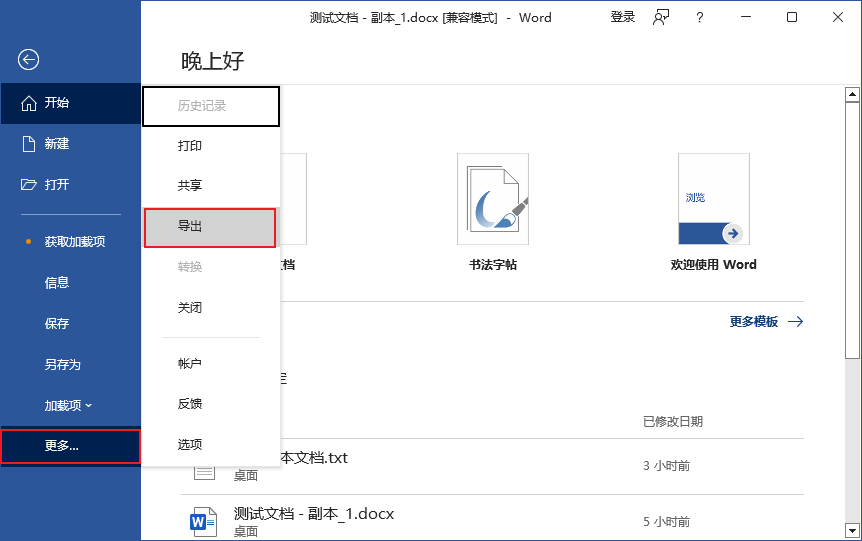862x541 pixels.
Task: Click the home icon beside 开始
Action: pyautogui.click(x=29, y=103)
